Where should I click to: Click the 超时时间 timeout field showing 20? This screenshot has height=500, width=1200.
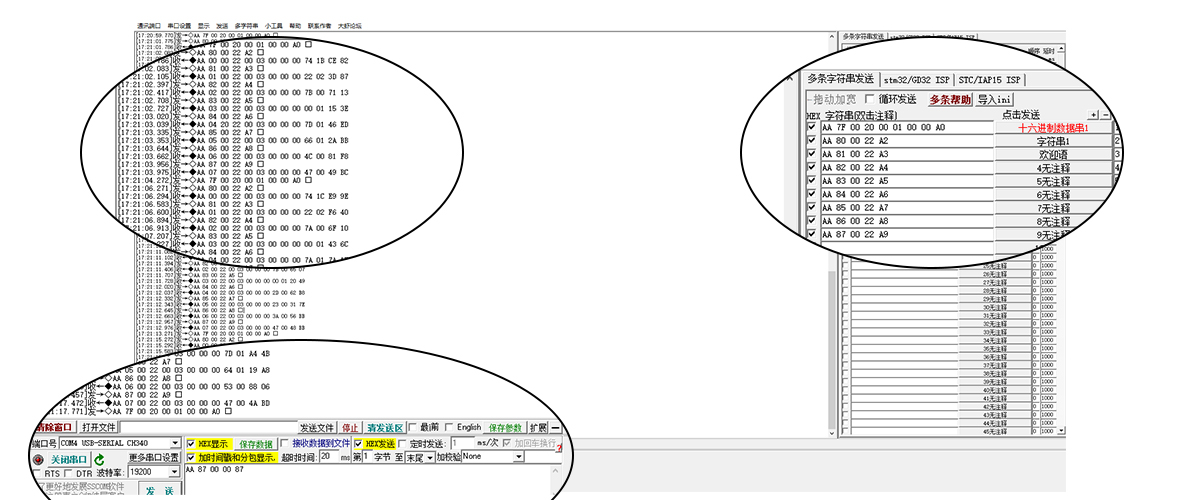(332, 457)
